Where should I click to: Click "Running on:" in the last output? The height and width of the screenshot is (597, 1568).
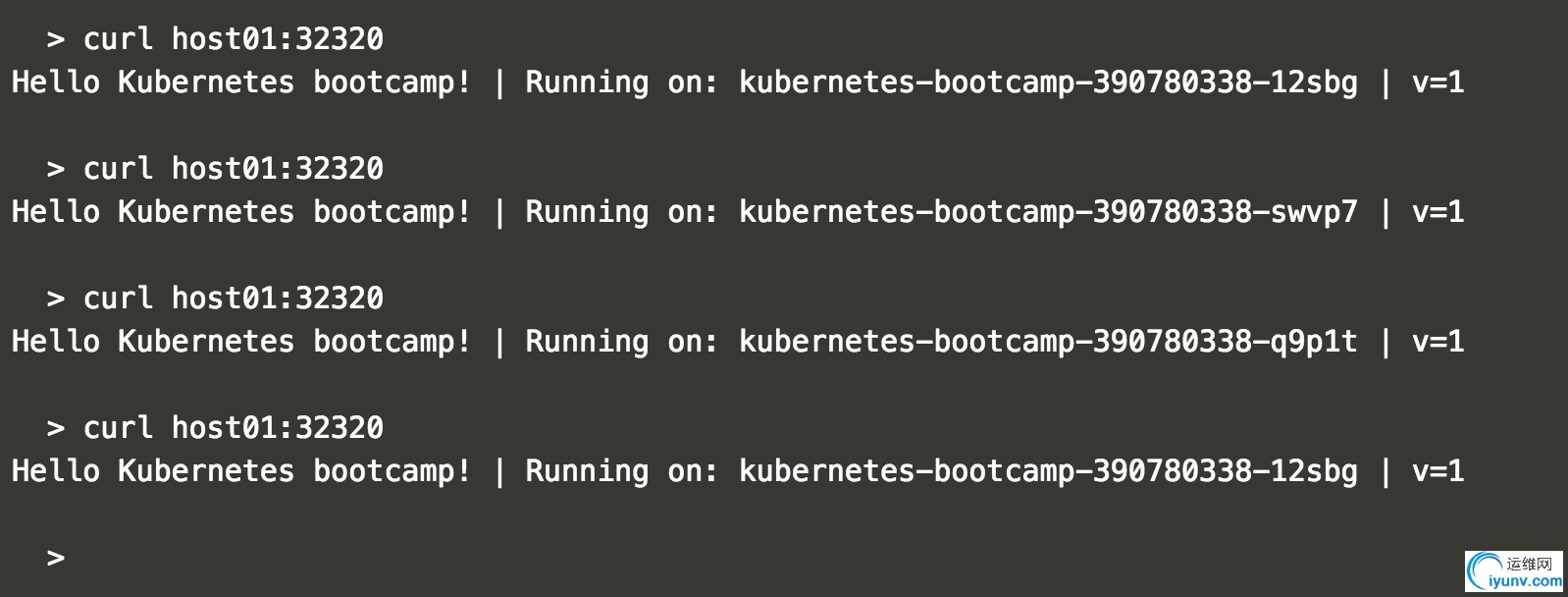tap(622, 471)
